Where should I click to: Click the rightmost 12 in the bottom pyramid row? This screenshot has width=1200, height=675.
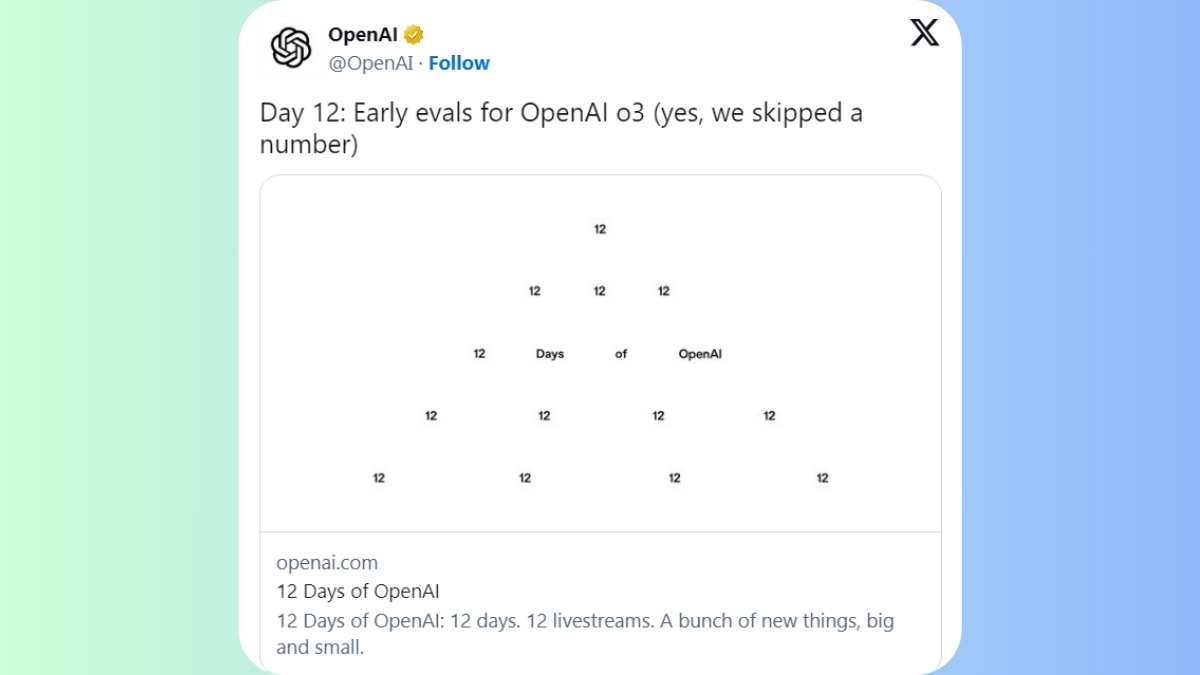coord(822,478)
